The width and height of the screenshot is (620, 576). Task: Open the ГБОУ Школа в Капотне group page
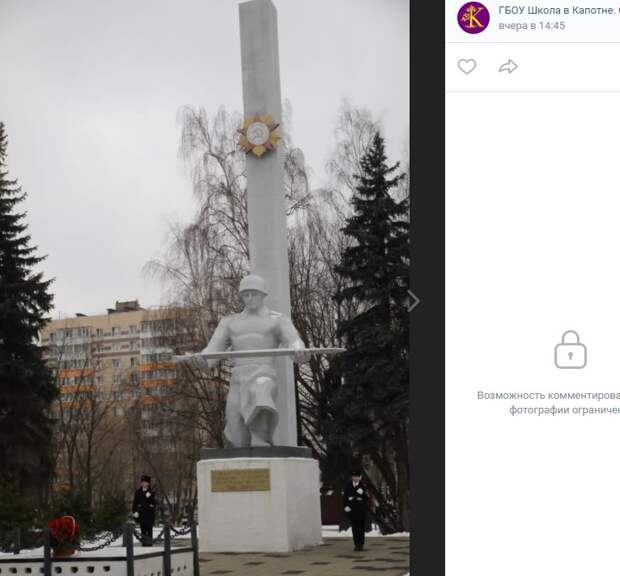pyautogui.click(x=559, y=11)
